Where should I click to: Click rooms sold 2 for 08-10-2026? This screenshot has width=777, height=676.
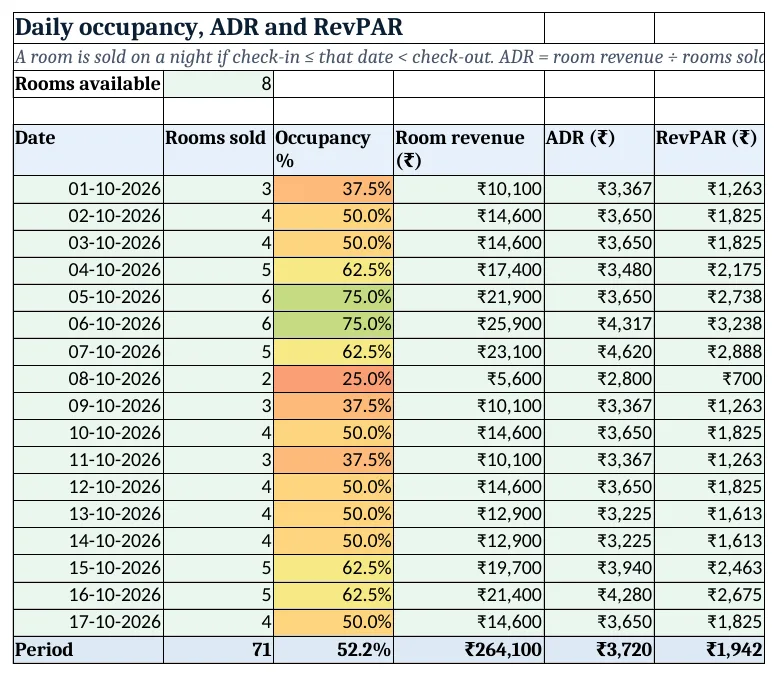click(x=219, y=379)
